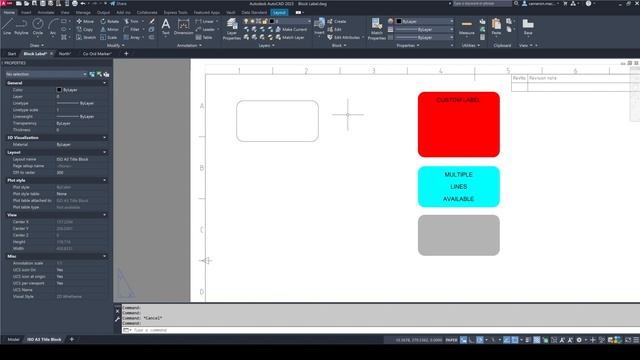Select the Polyline tool
Image resolution: width=640 pixels, height=360 pixels.
point(21,27)
